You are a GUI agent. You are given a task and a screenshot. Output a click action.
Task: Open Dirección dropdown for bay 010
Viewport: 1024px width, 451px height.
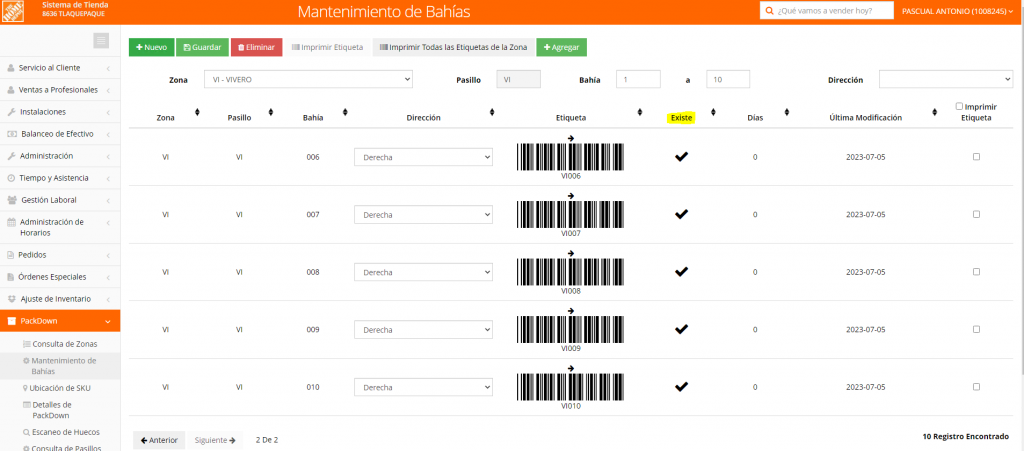point(423,387)
